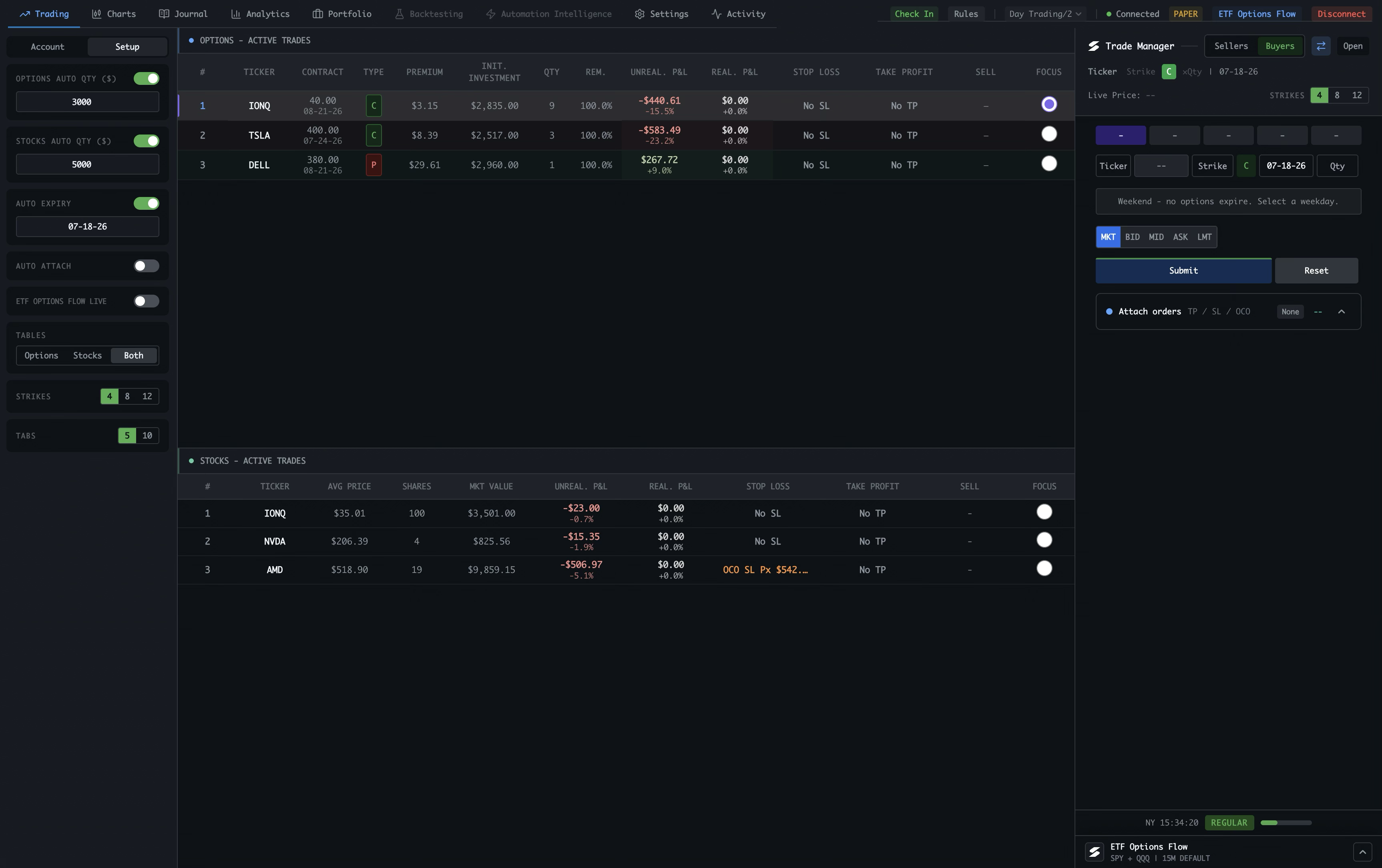The image size is (1382, 868).
Task: Switch to the Account sidebar tab
Action: point(47,46)
